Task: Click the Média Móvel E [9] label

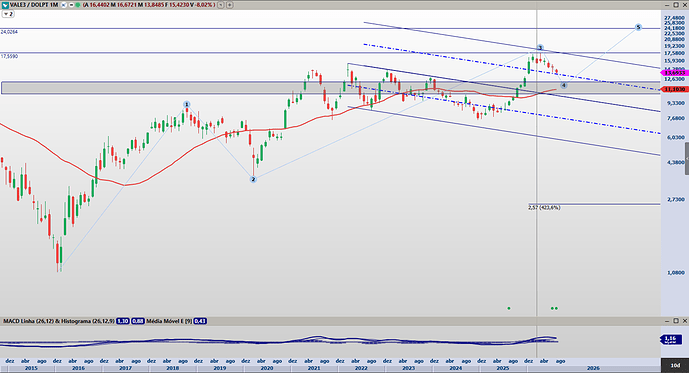Action: [169, 321]
